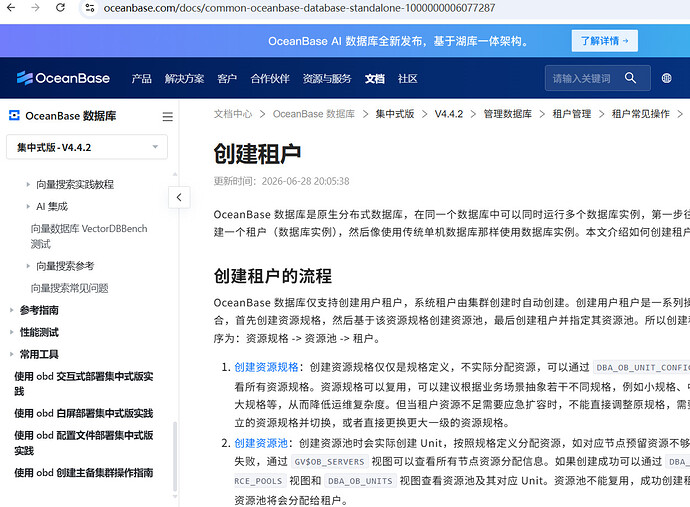The width and height of the screenshot is (690, 507).
Task: Open the 解决方案 menu
Action: click(x=184, y=78)
